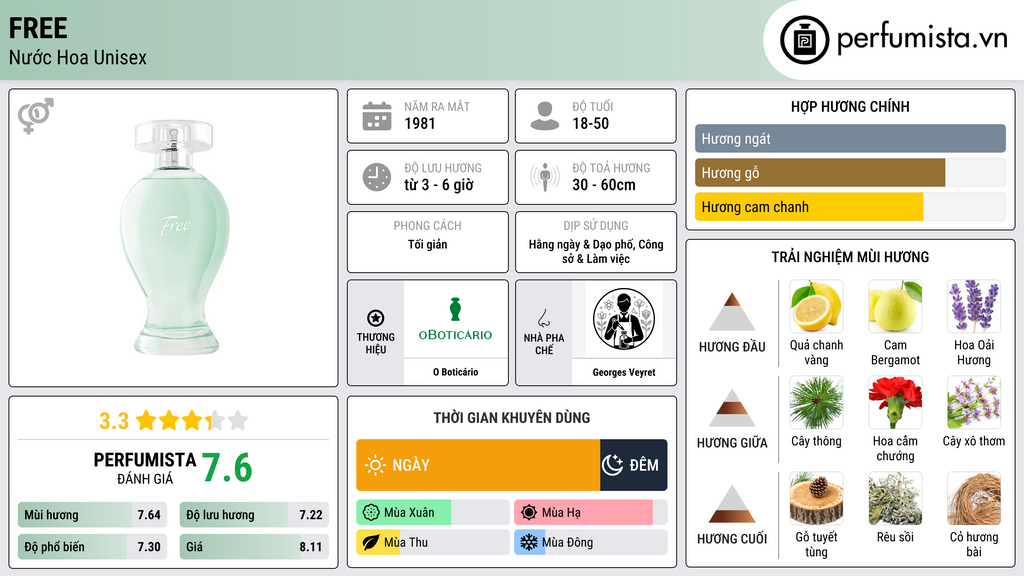The image size is (1024, 576).
Task: Click the snowflake icon for Mùa Đông
Action: pos(529,542)
